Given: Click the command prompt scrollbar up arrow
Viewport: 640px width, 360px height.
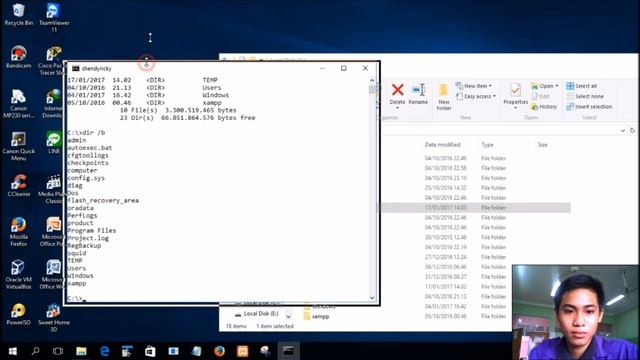Looking at the screenshot, I should (372, 80).
